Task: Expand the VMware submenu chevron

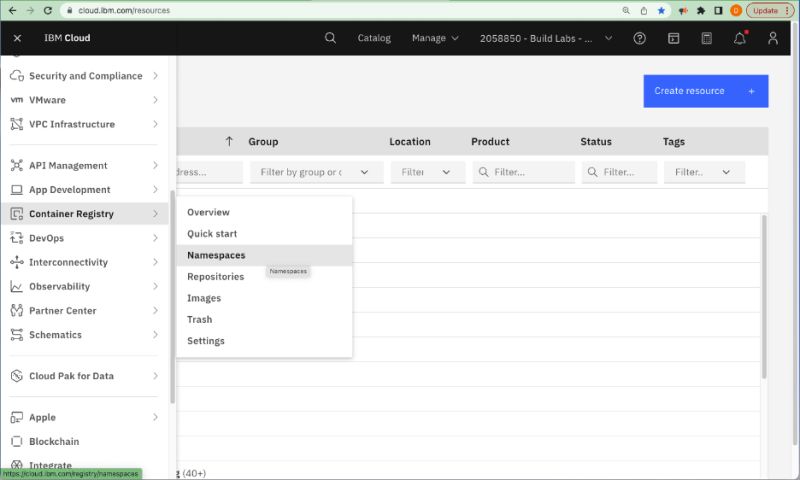Action: click(156, 100)
